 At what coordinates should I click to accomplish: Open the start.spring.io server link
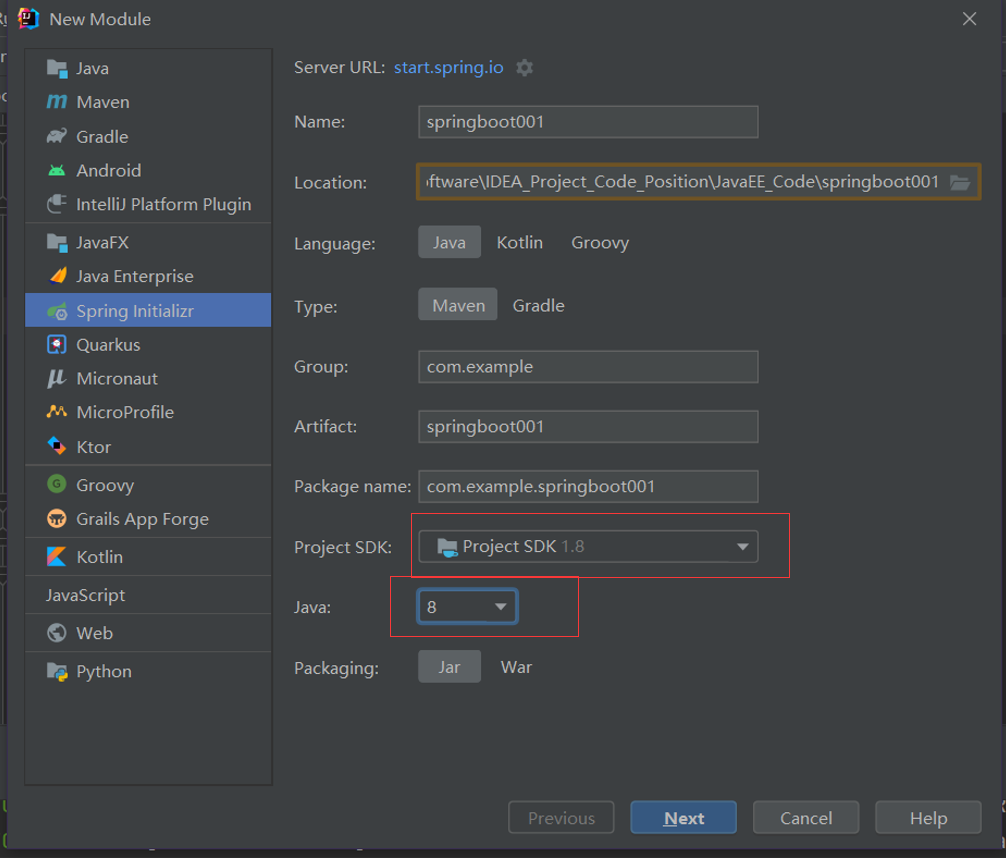coord(448,67)
